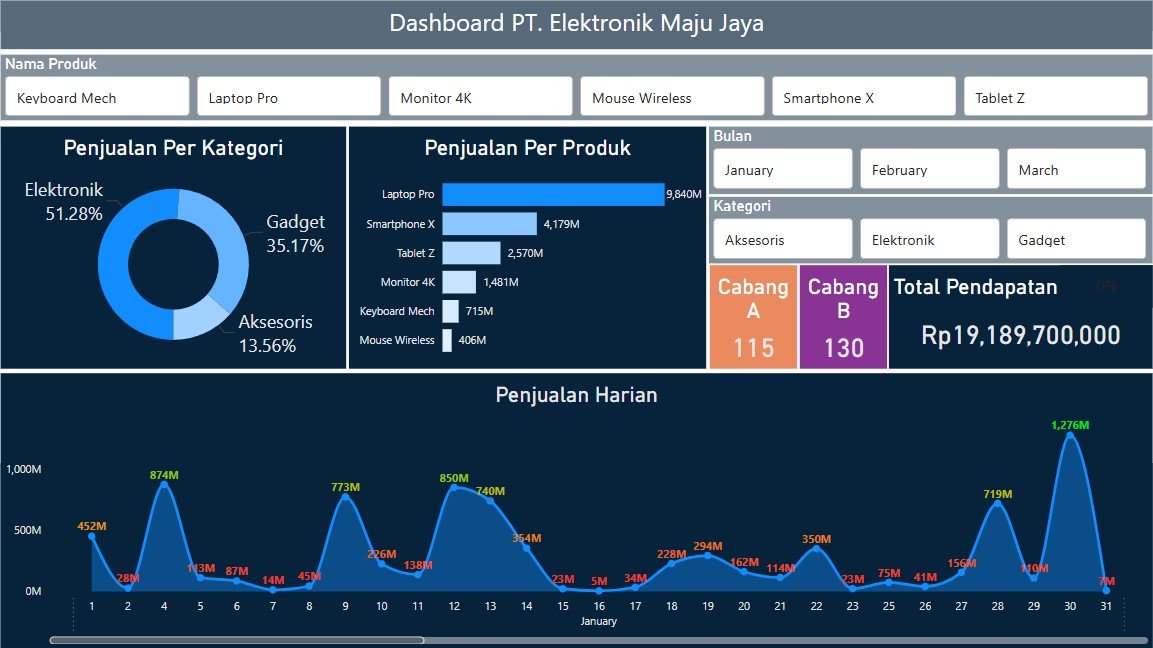This screenshot has height=648, width=1153.
Task: Select "Mouse Wireless" from the product slicer
Action: 671,95
